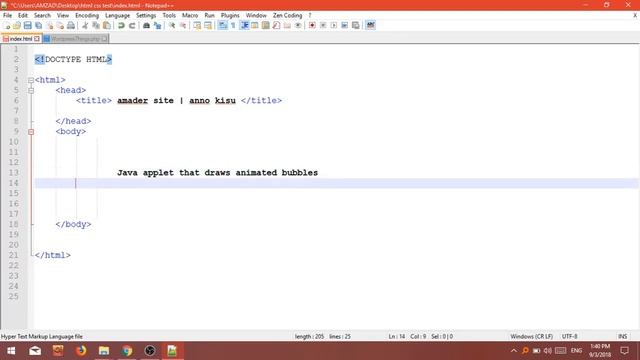This screenshot has height=360, width=640.
Task: Click the Close All toolbar icon
Action: coord(60,25)
